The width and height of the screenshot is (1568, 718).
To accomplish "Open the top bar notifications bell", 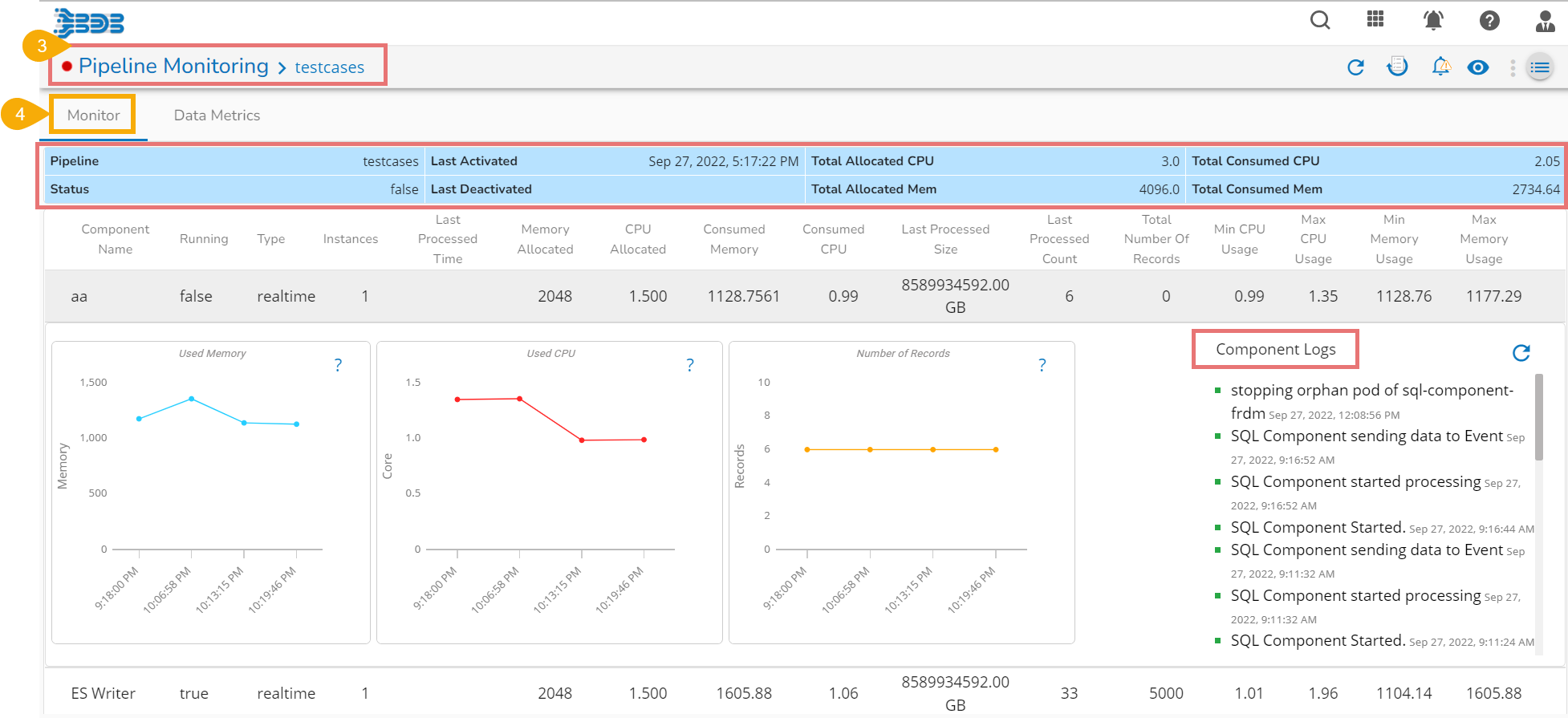I will (1433, 20).
